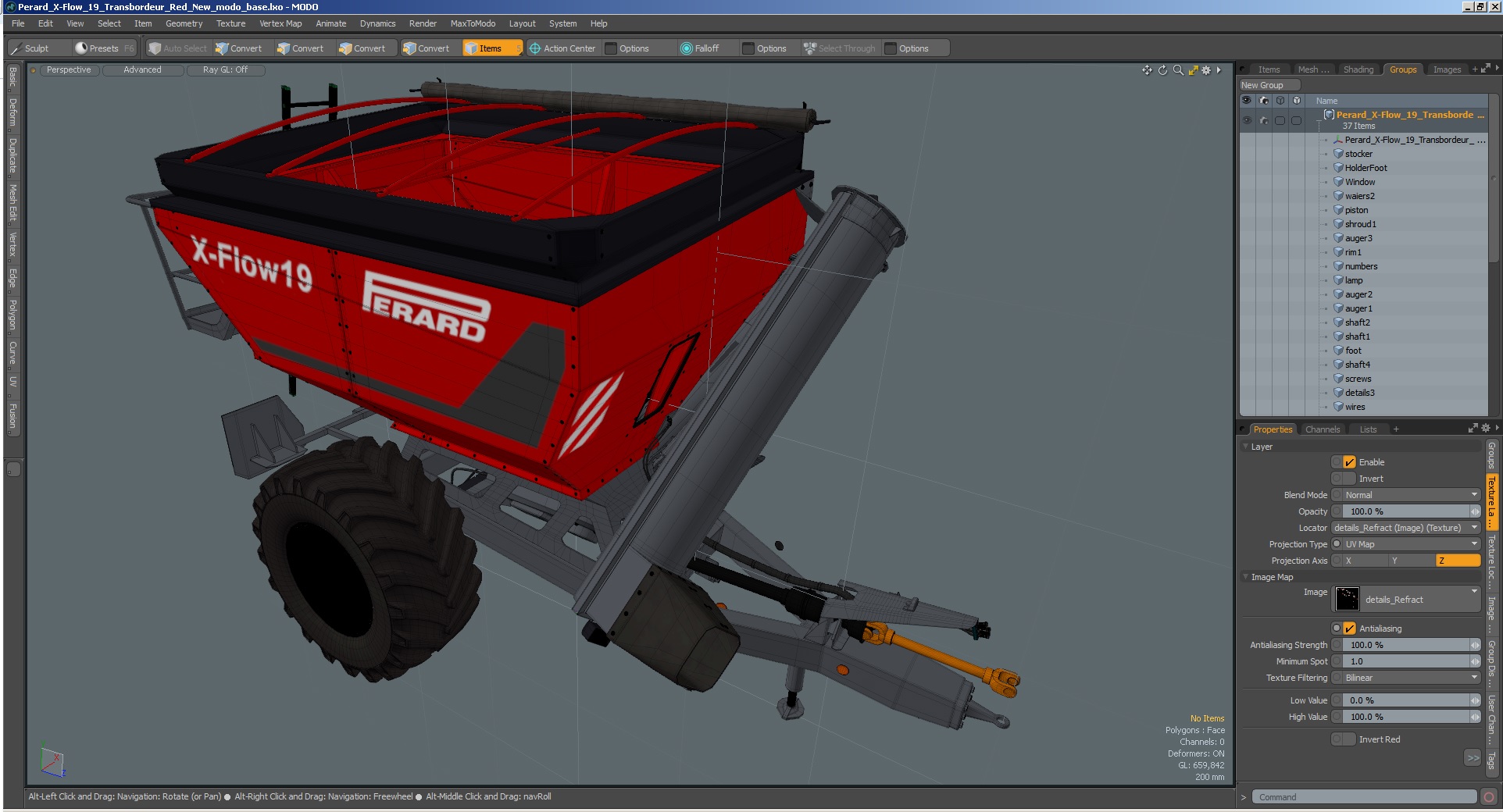This screenshot has height=812, width=1503.
Task: Click the solid cube column header icon
Action: click(x=1297, y=101)
